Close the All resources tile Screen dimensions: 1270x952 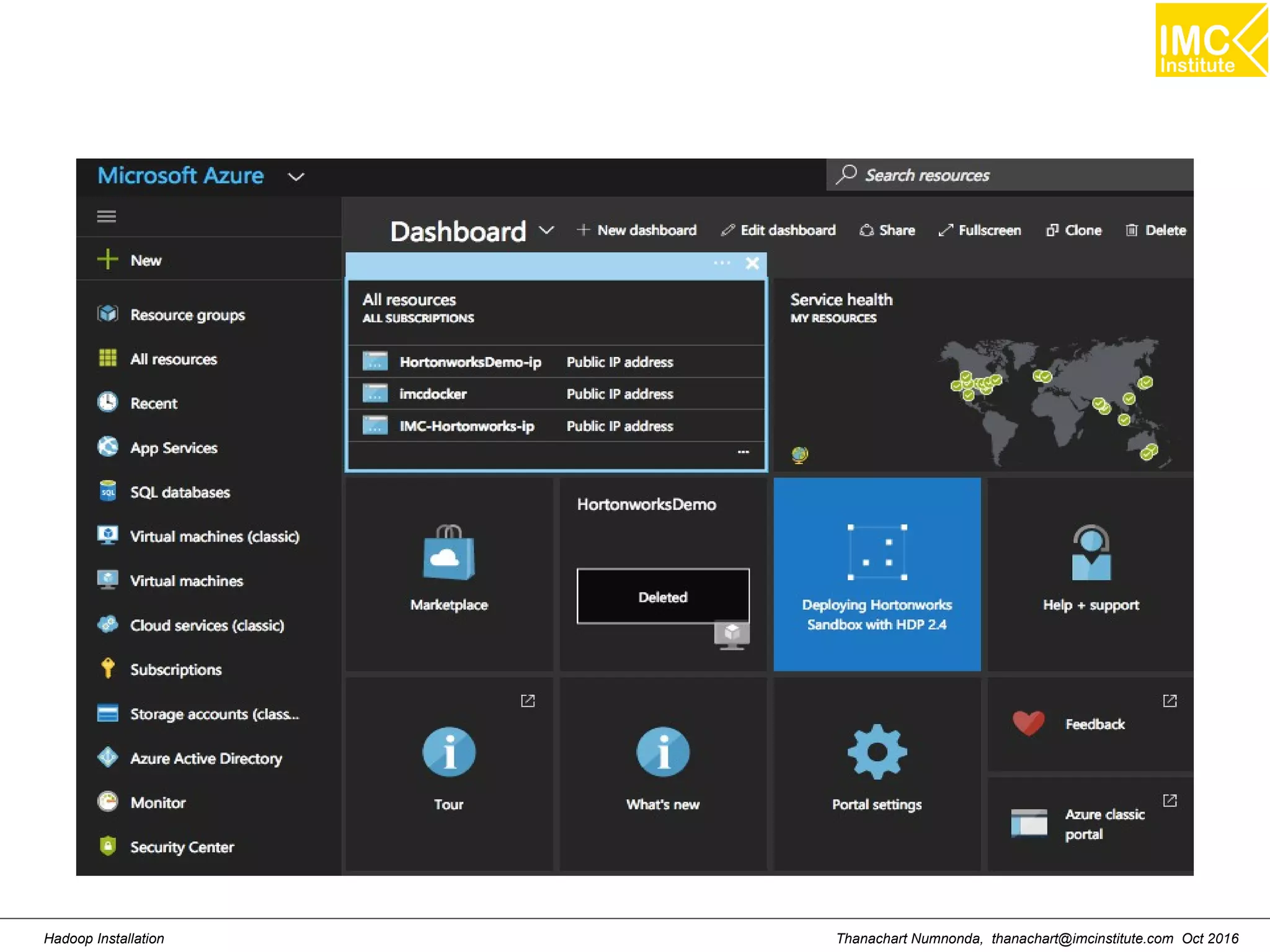(752, 263)
